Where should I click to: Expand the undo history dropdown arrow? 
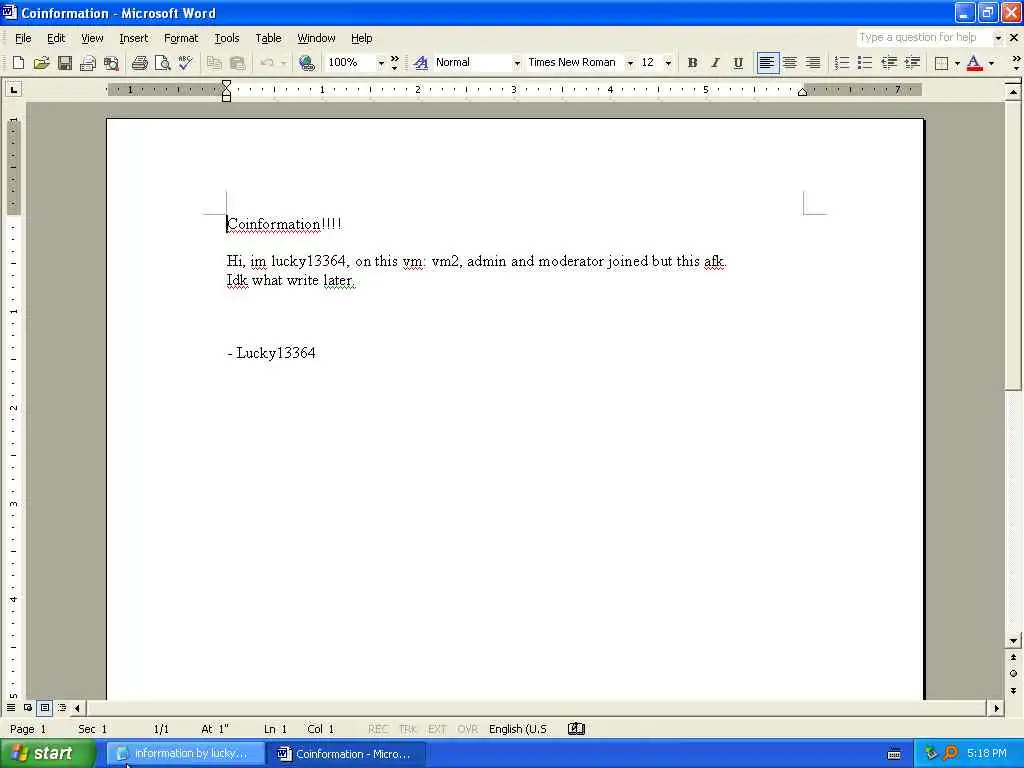click(283, 63)
